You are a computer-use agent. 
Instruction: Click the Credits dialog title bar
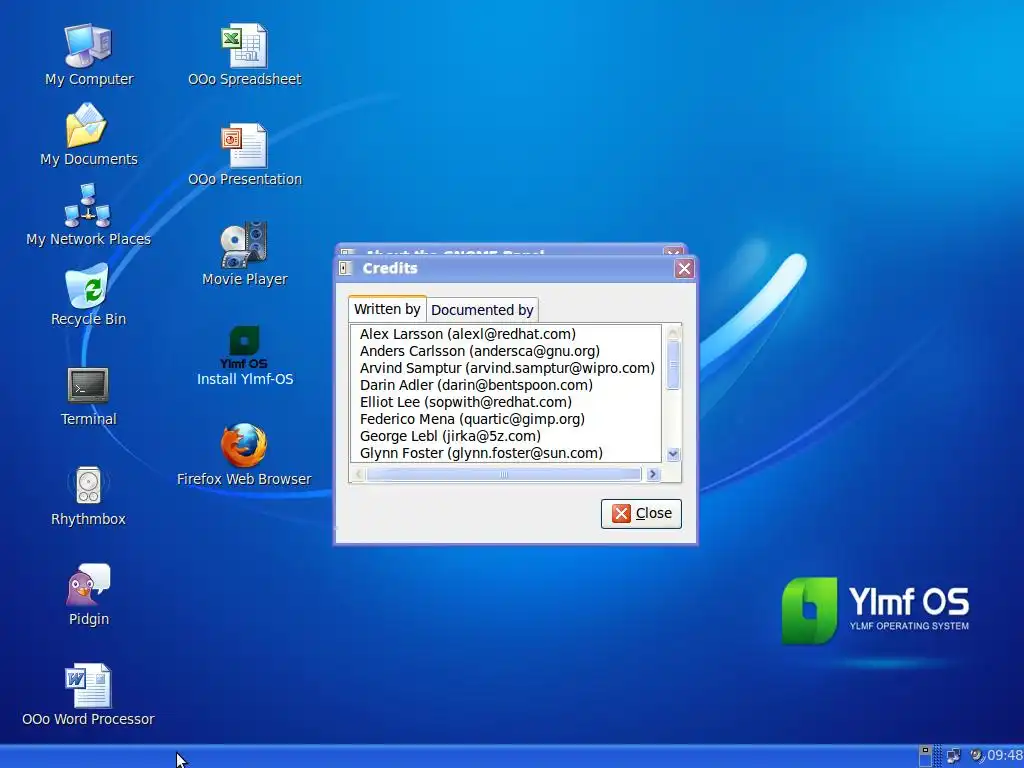coord(515,268)
